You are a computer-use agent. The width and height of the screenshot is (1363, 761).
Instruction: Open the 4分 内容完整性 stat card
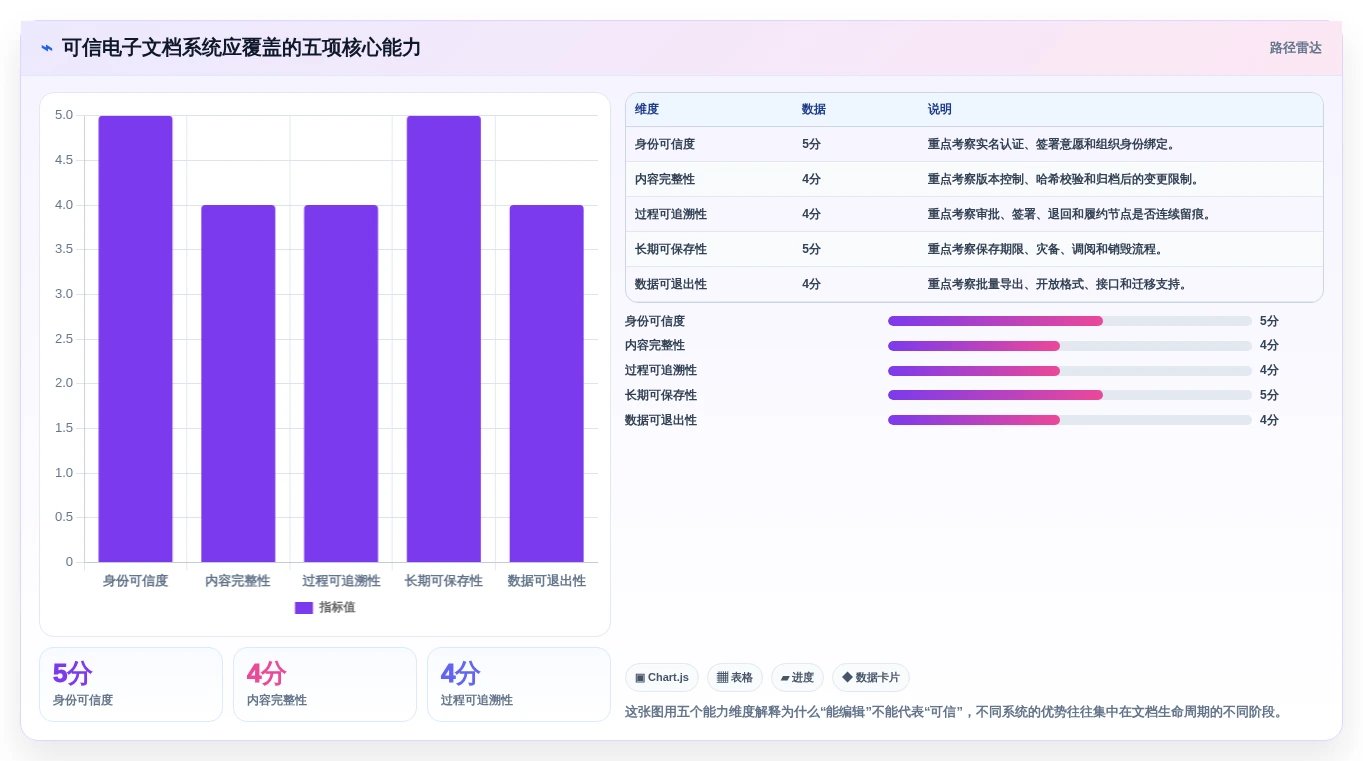(x=325, y=684)
